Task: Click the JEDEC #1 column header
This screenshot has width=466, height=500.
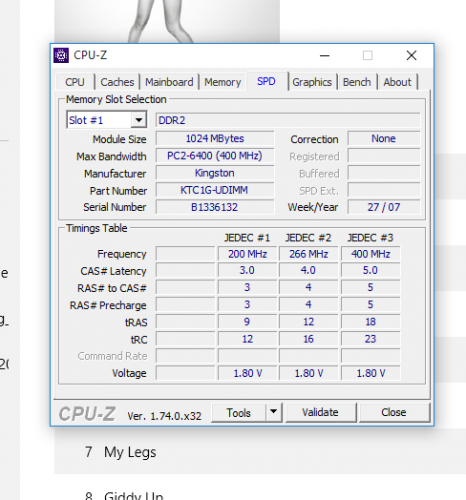Action: click(x=247, y=238)
